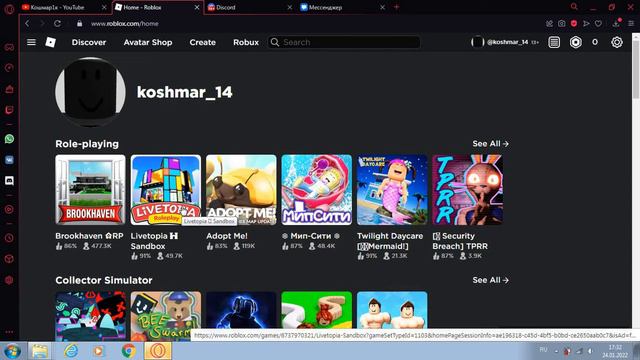Show hidden tray icons arrow

pyautogui.click(x=556, y=351)
